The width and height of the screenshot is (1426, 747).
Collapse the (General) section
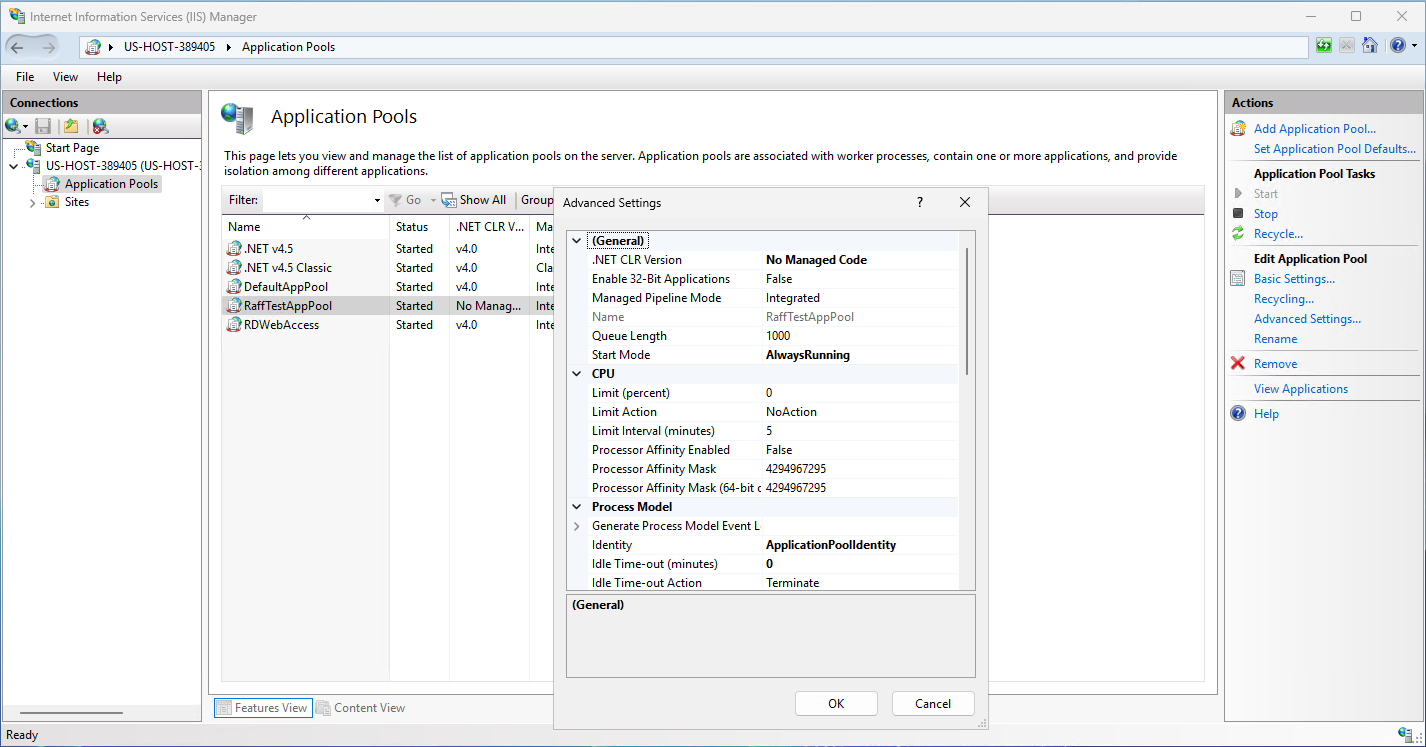pyautogui.click(x=576, y=241)
